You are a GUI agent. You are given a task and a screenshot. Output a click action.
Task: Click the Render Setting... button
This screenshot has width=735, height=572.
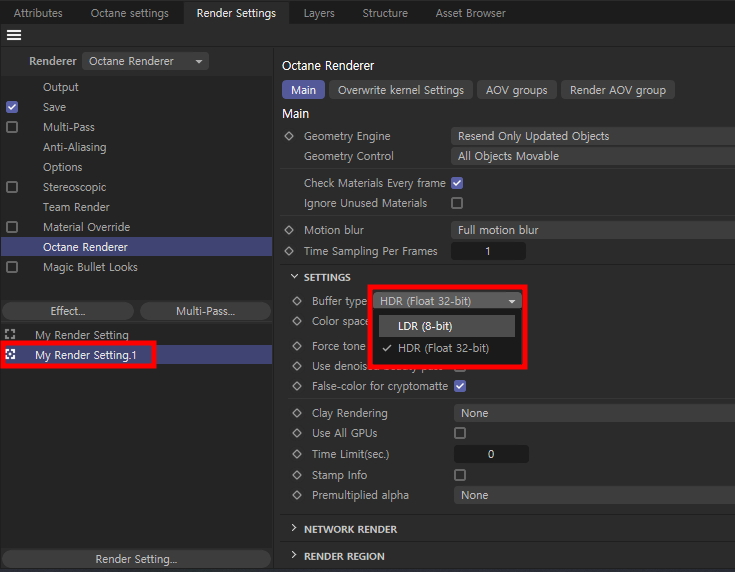(x=136, y=559)
